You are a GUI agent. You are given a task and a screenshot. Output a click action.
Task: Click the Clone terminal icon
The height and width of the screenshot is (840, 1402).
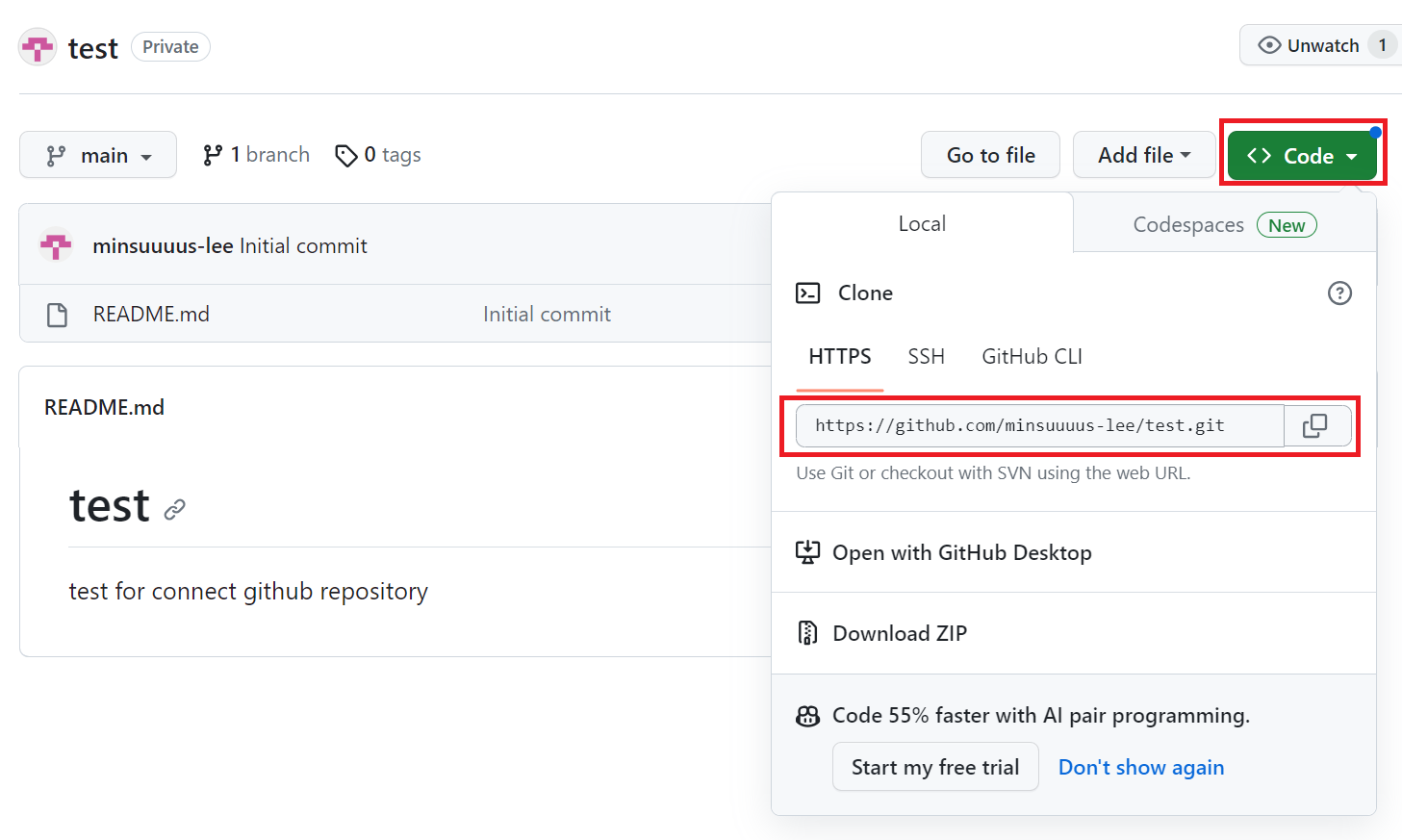[x=807, y=293]
